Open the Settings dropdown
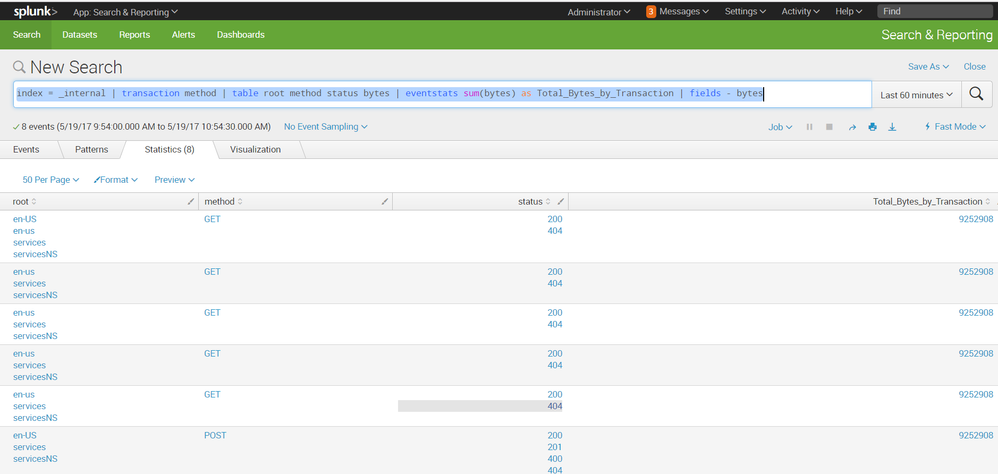 tap(745, 11)
